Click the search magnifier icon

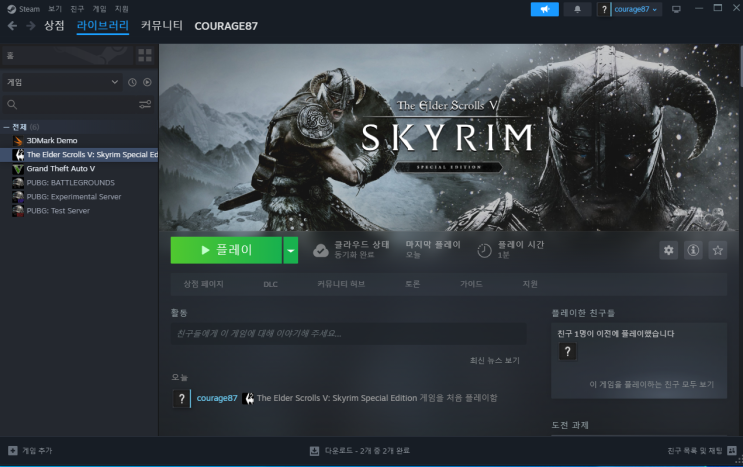(x=12, y=104)
